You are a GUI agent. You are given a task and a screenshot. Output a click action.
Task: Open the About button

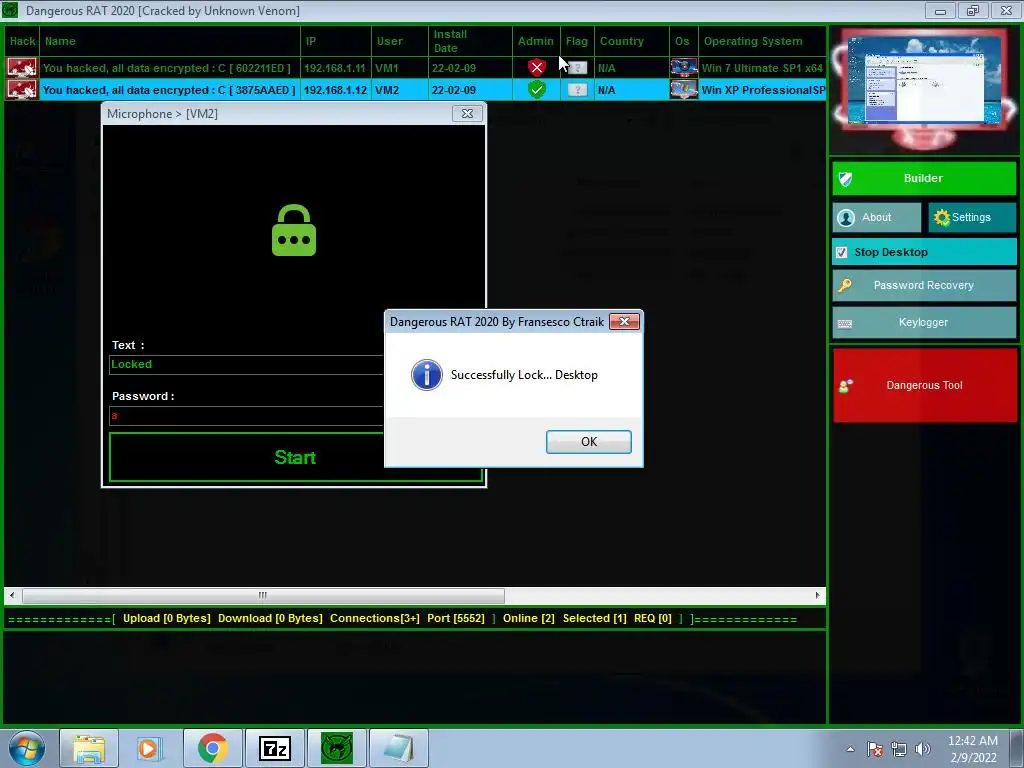(x=876, y=217)
